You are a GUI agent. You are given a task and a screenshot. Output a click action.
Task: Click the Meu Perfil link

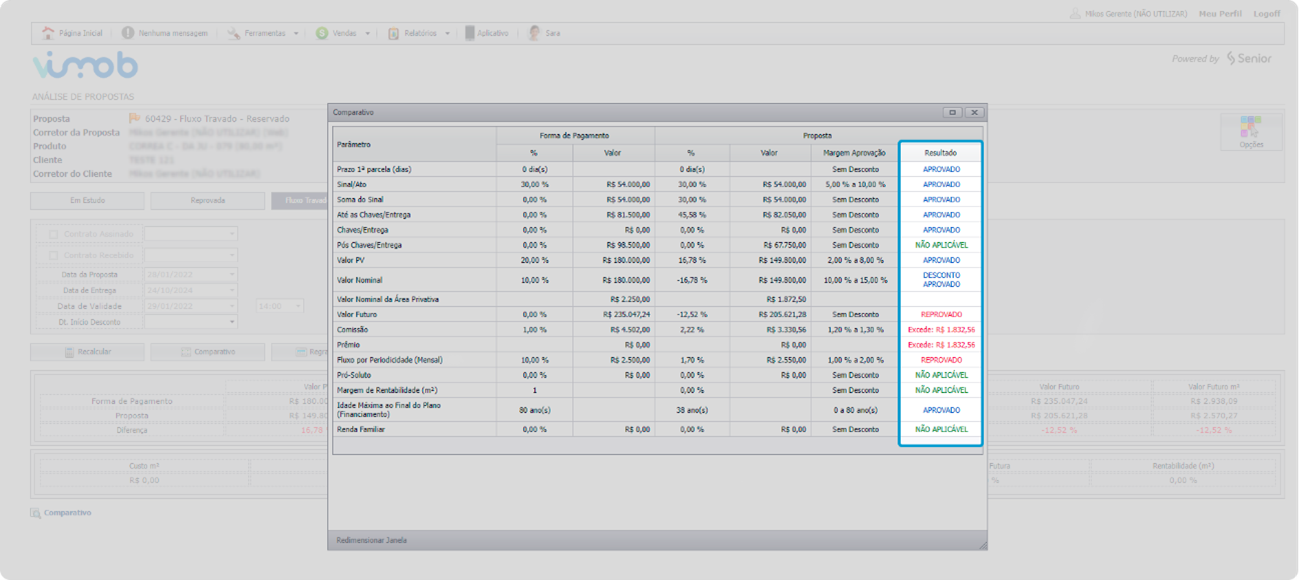click(x=1219, y=14)
